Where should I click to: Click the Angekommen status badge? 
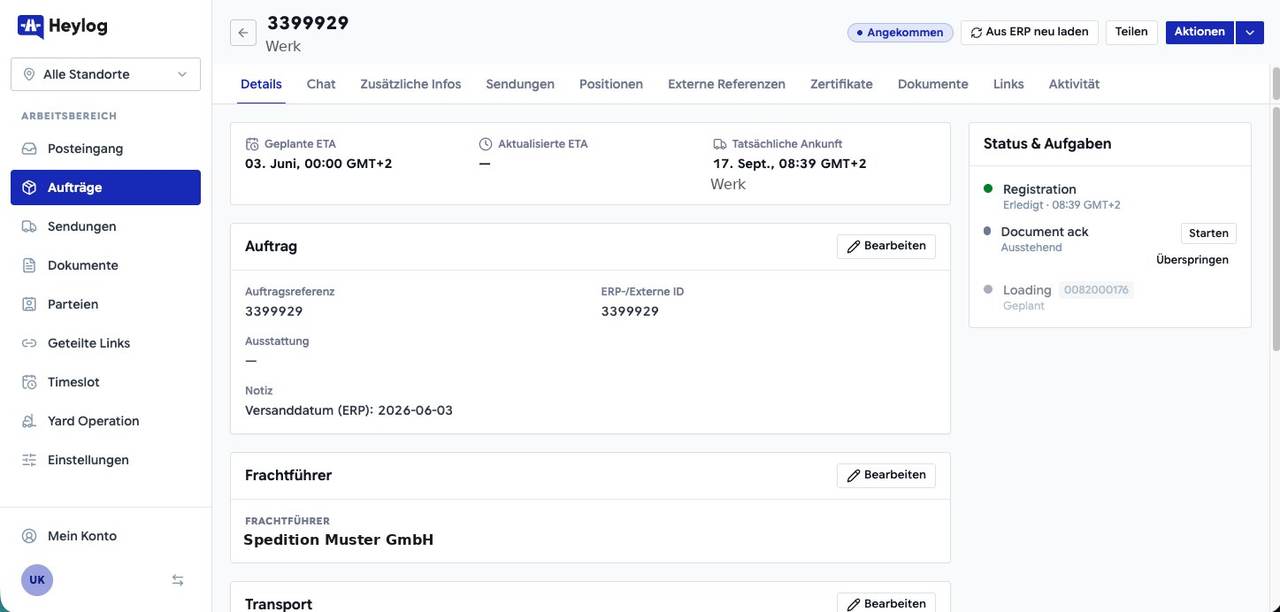tap(899, 33)
